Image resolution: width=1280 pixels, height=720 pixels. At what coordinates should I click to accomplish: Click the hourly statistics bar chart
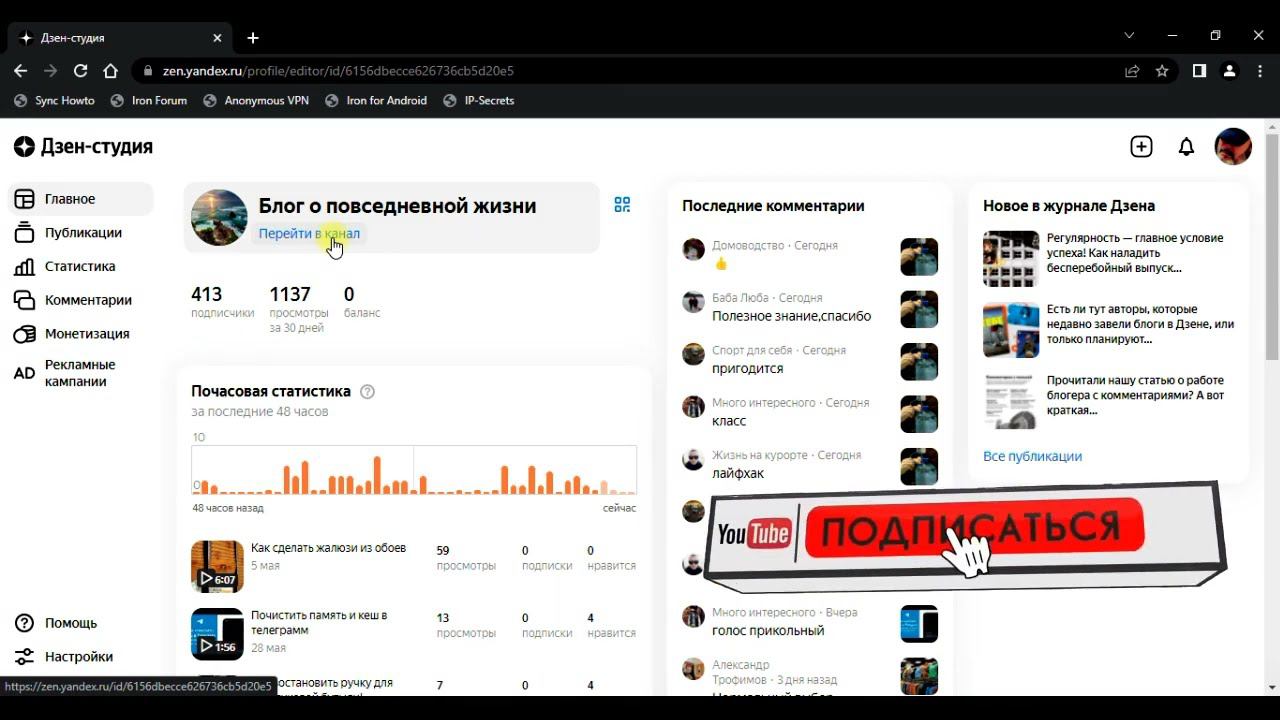coord(414,470)
